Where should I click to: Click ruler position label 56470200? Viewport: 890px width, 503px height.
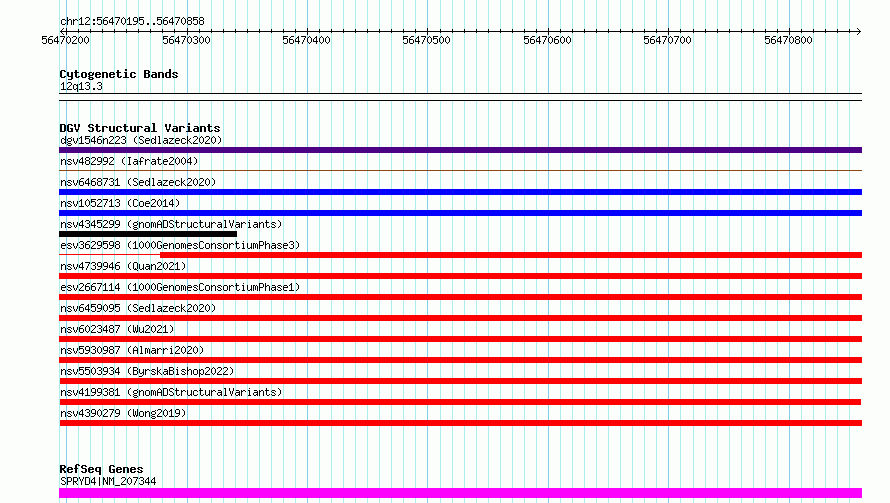(65, 40)
